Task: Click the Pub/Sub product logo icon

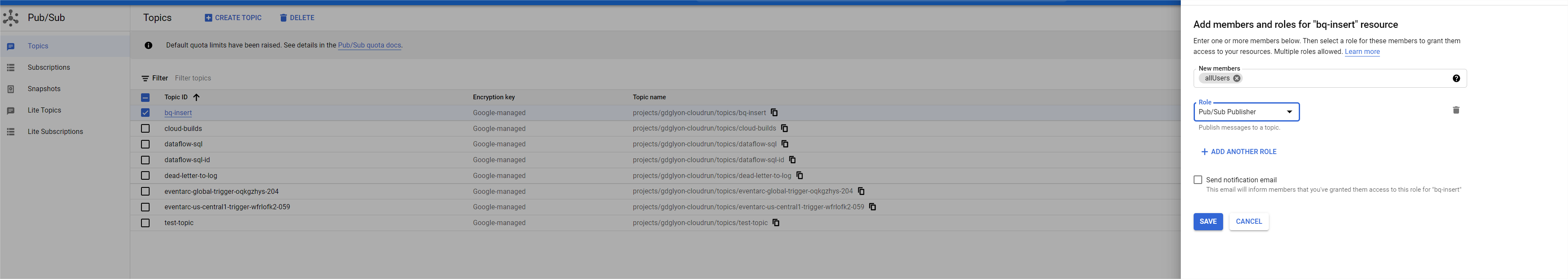Action: pyautogui.click(x=10, y=18)
